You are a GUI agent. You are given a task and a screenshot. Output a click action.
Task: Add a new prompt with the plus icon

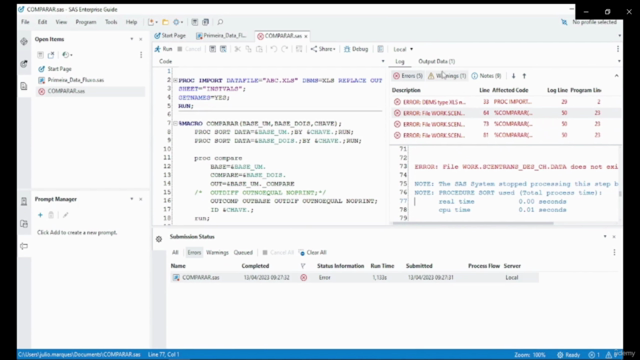(40, 215)
